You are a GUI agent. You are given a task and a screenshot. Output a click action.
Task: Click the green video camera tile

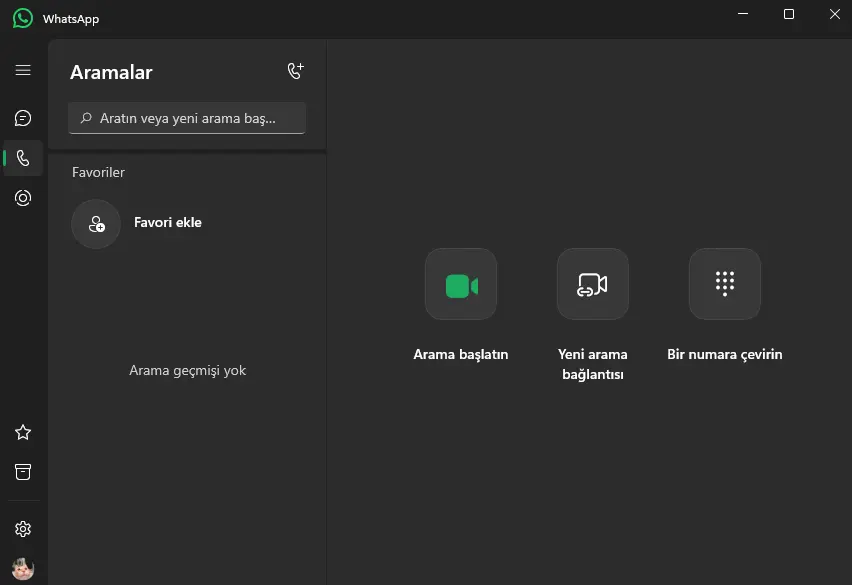point(461,284)
